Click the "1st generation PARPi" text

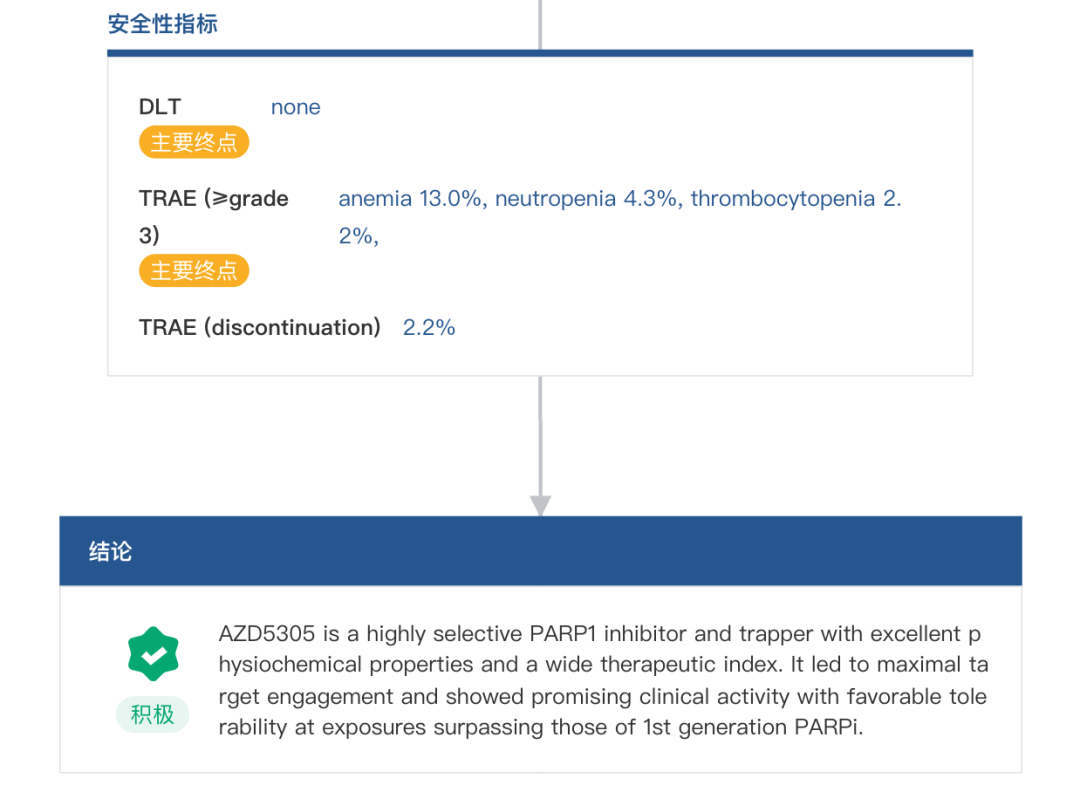pos(753,727)
